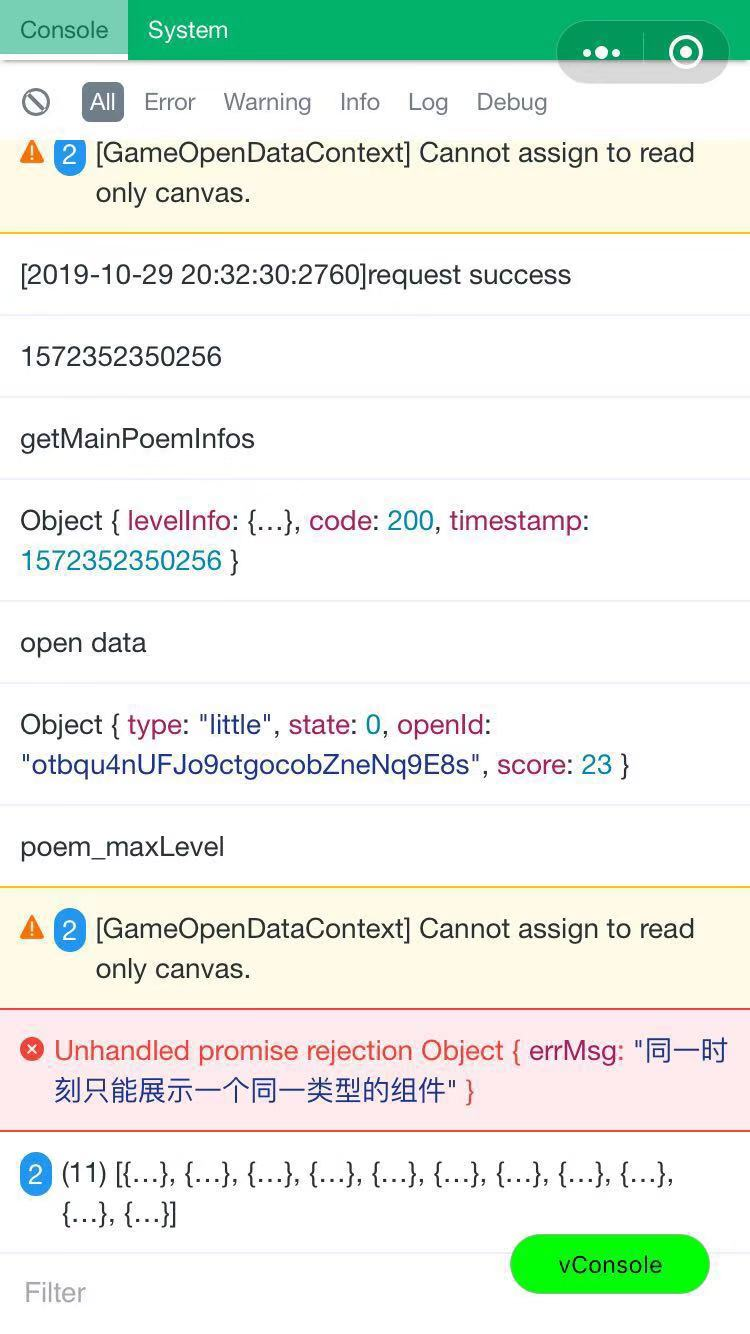Tap the mini program close target icon
Viewport: 750px width, 1334px height.
pos(686,52)
